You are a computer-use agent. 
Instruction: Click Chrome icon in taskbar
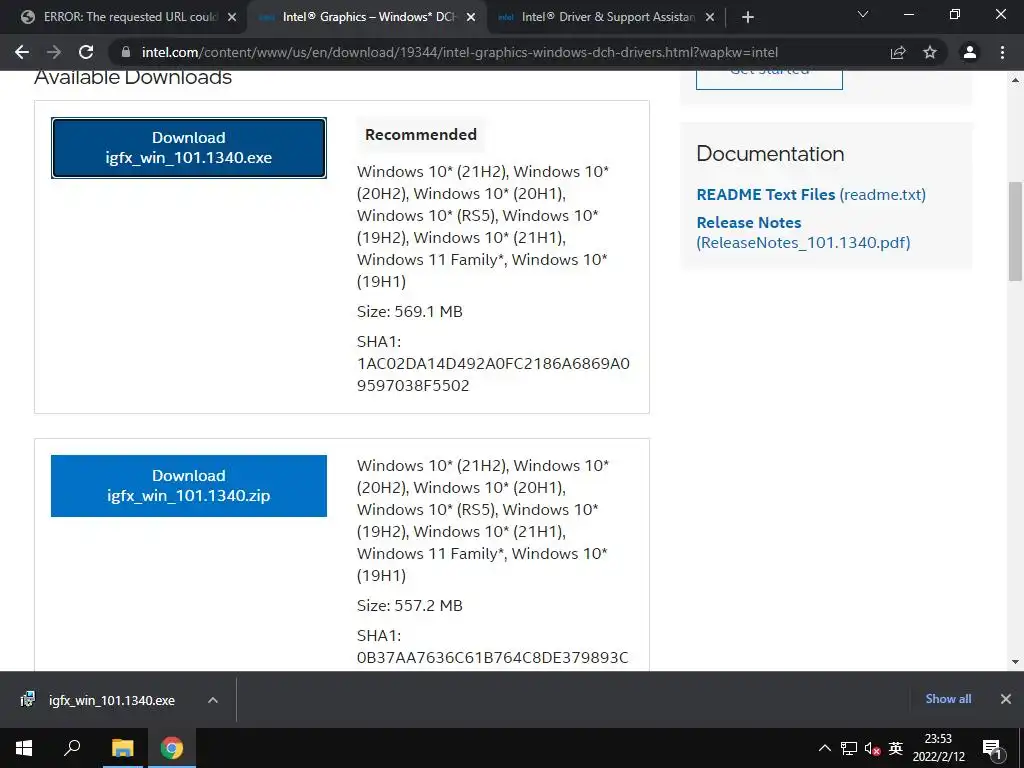click(x=172, y=748)
